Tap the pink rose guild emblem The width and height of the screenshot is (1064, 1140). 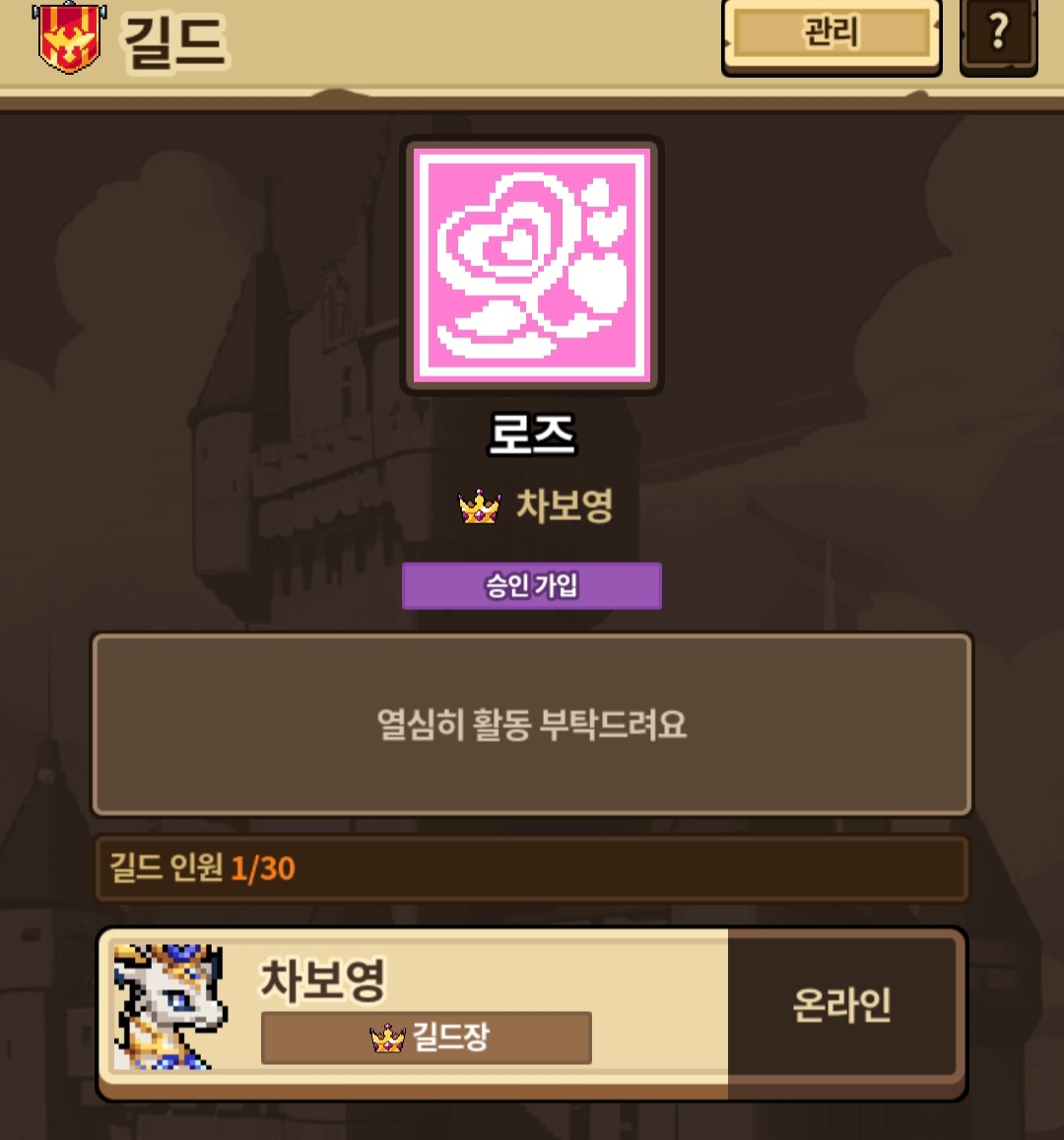pos(532,265)
